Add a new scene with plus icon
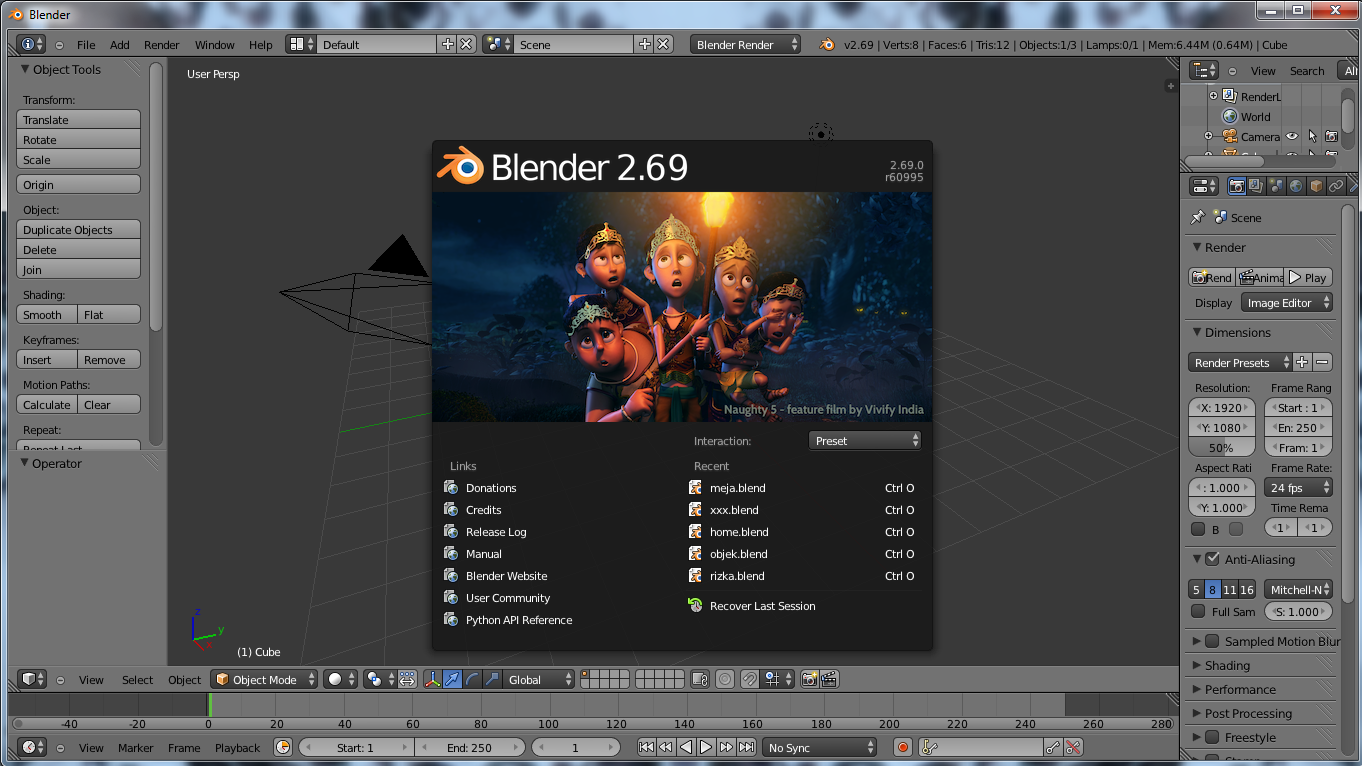1362x766 pixels. click(x=645, y=44)
